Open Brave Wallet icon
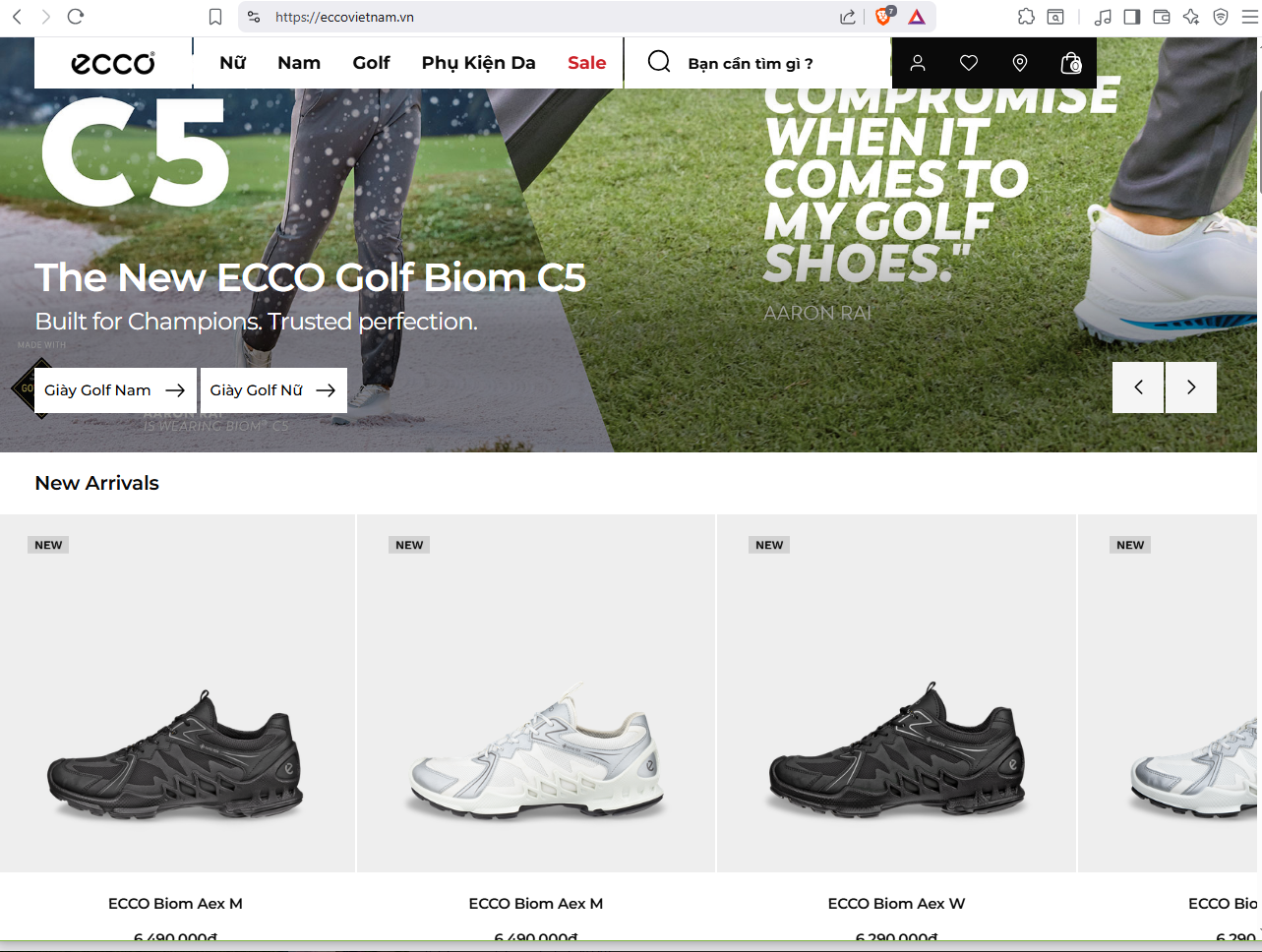The width and height of the screenshot is (1262, 952). 1161,17
